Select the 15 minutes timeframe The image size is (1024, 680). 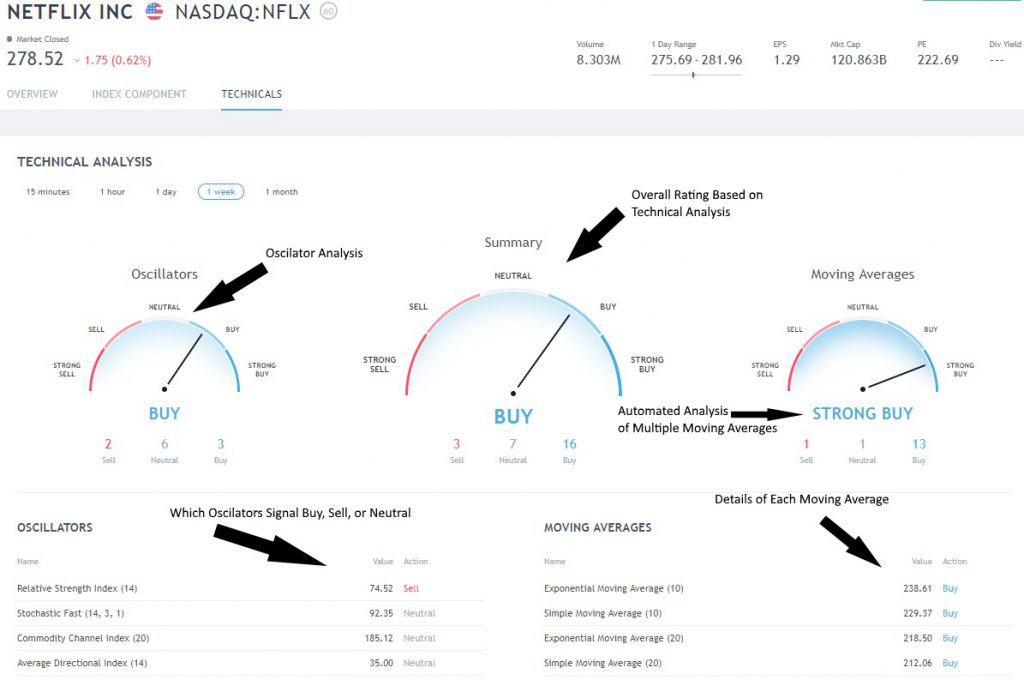pos(48,192)
